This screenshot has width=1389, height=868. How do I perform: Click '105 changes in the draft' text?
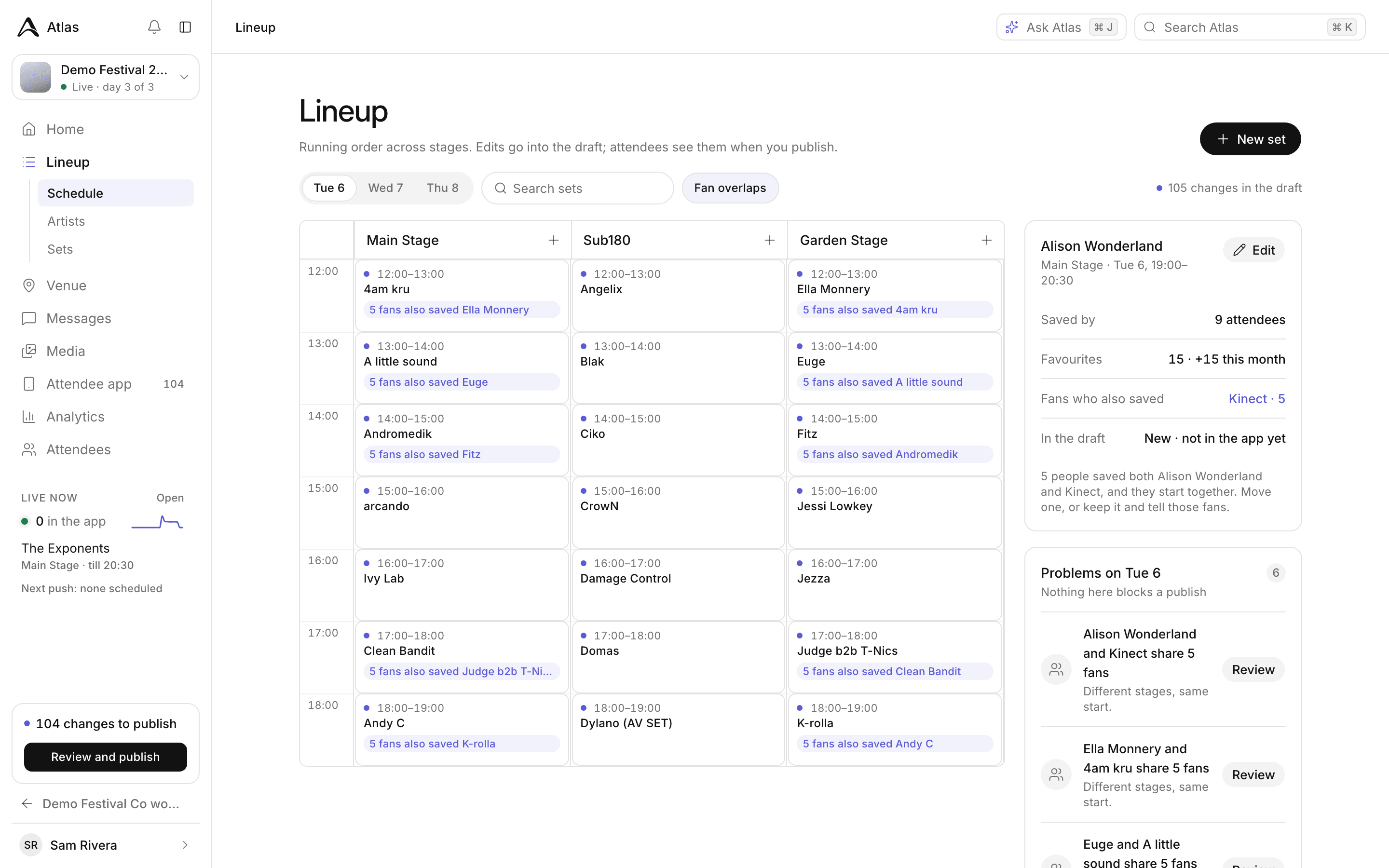[x=1234, y=188]
